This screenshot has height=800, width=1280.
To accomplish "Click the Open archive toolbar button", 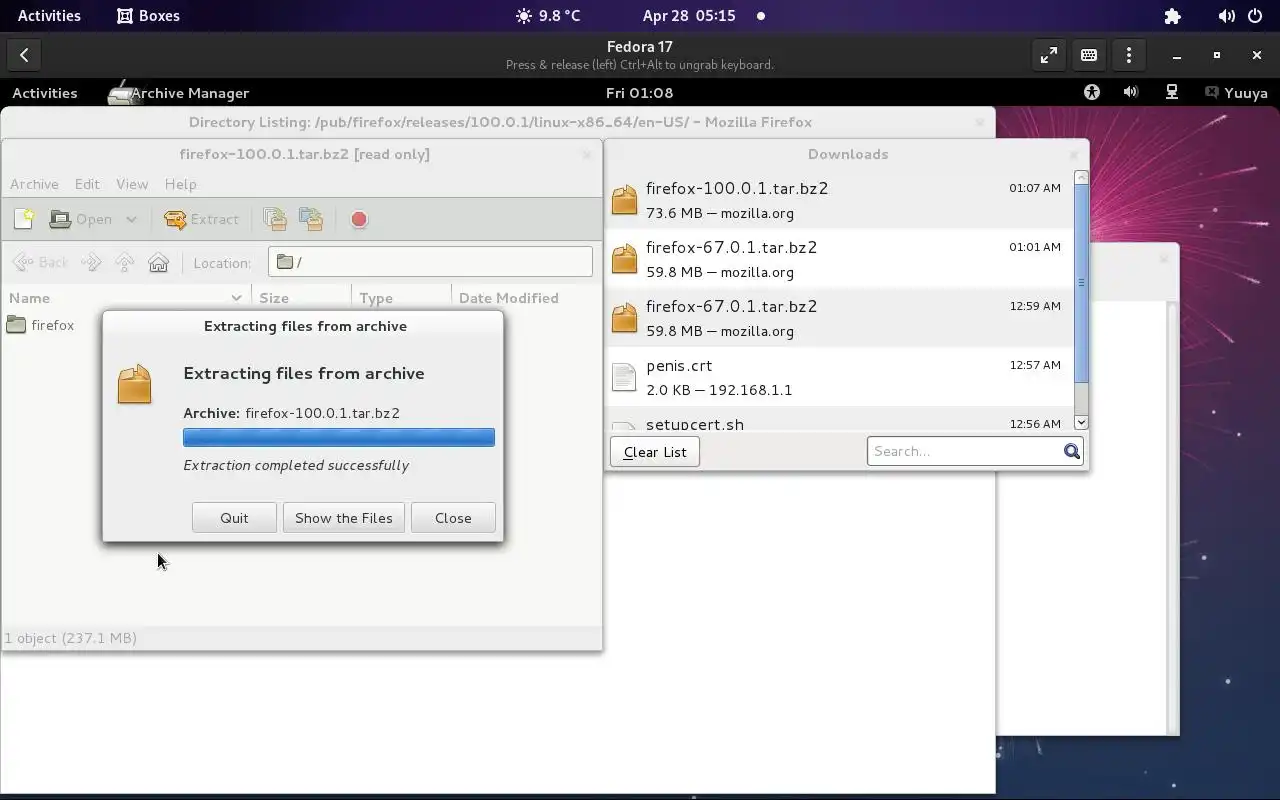I will click(81, 219).
